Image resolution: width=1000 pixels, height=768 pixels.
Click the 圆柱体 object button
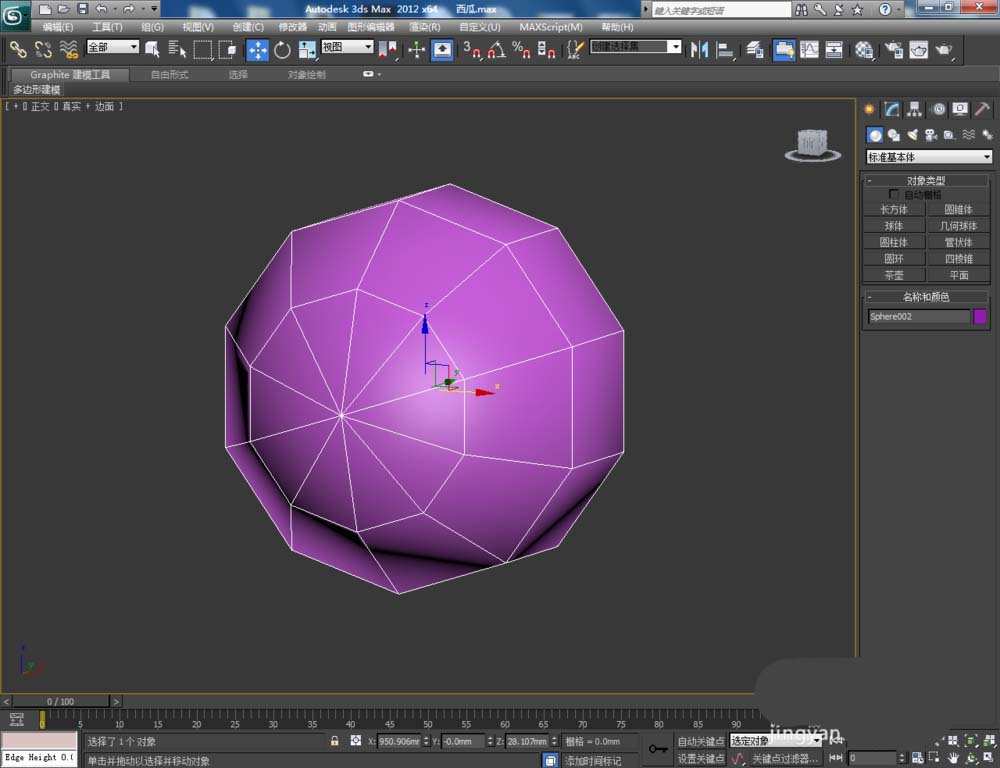[x=893, y=242]
